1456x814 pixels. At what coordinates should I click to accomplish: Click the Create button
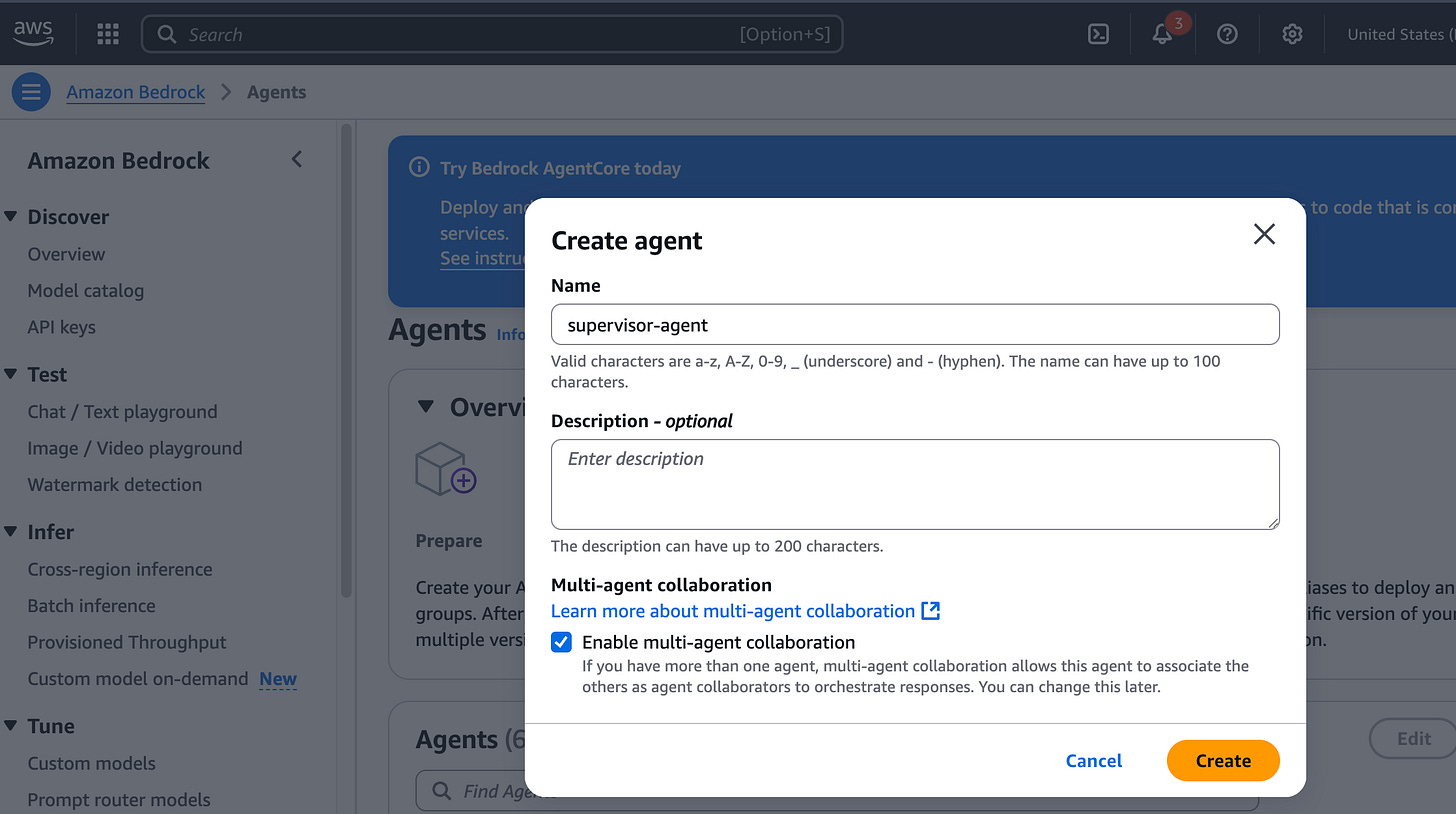(1223, 761)
